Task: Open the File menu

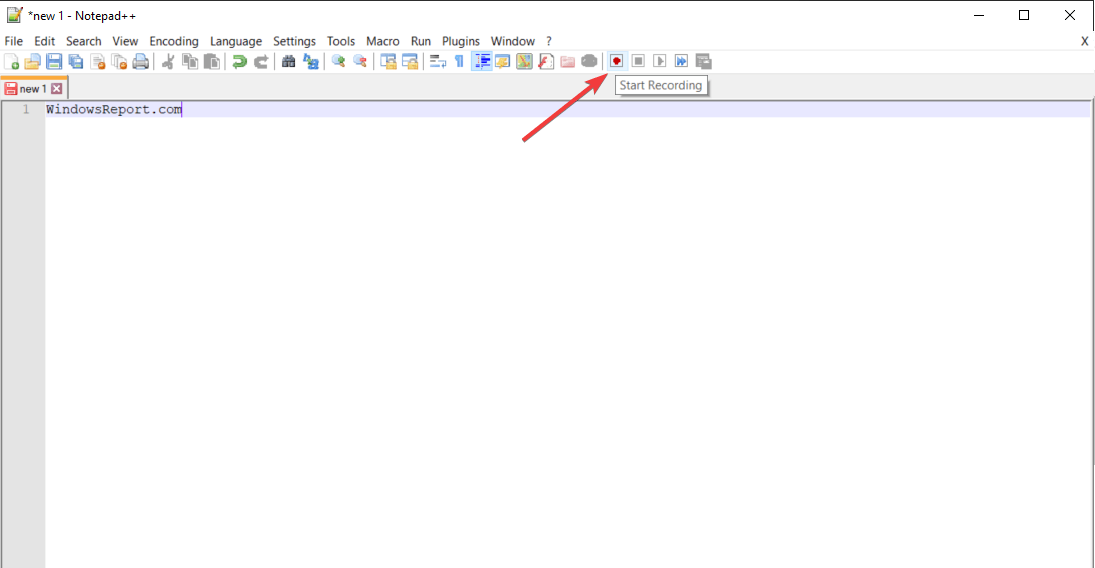Action: [13, 41]
